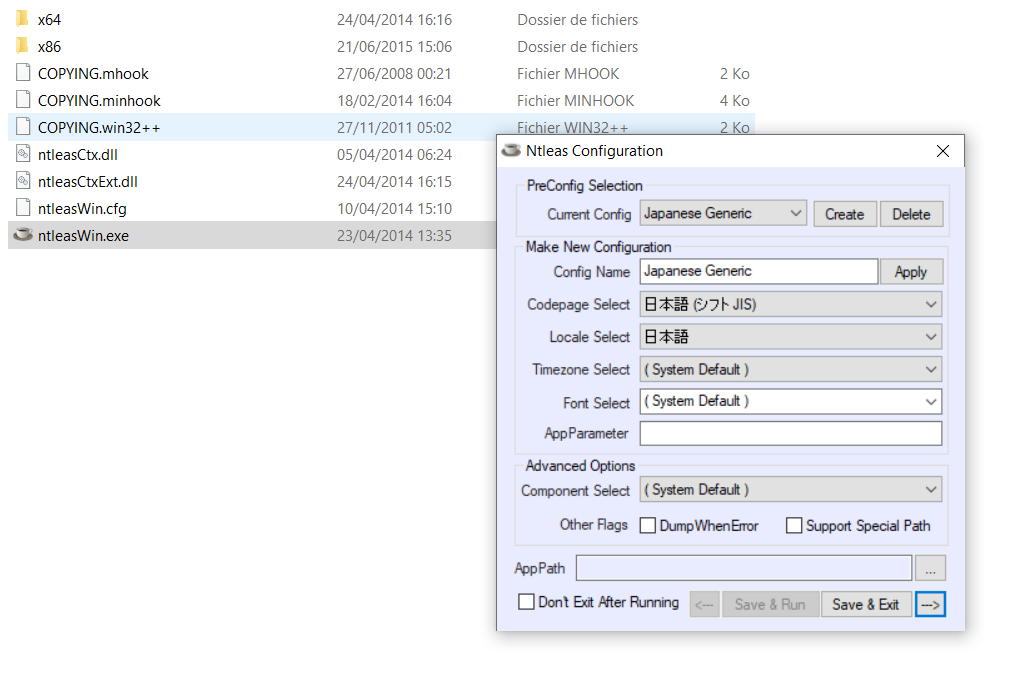Click the x86 folder icon
This screenshot has width=1017, height=678.
pos(23,46)
